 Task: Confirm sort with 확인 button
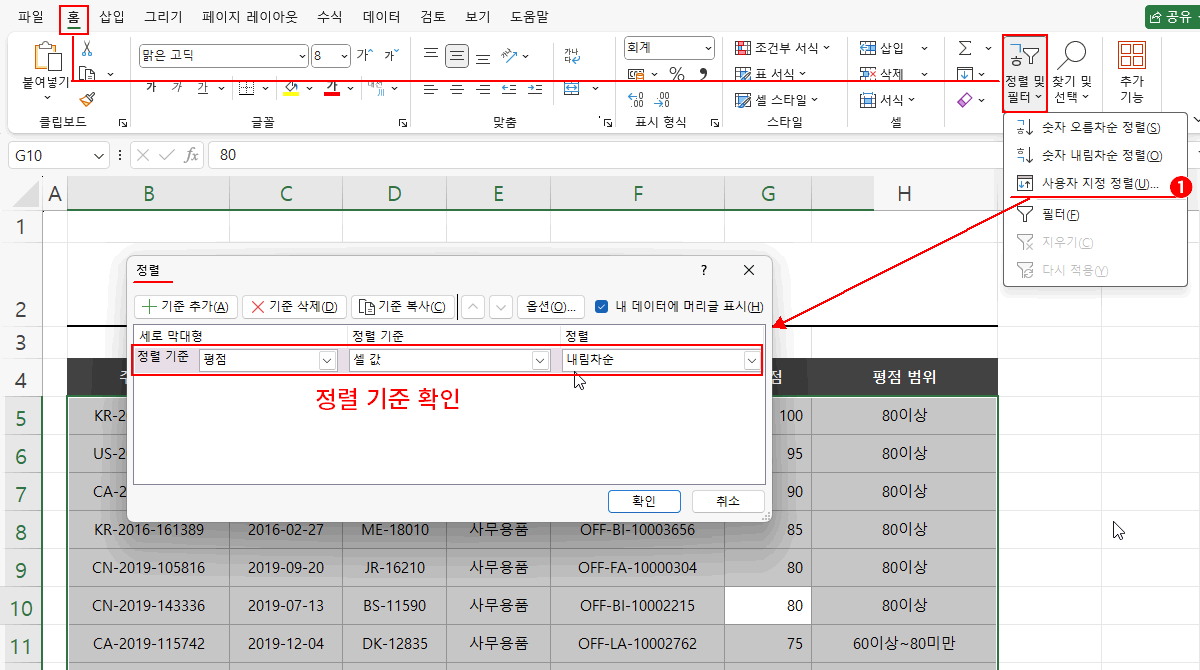[x=644, y=501]
